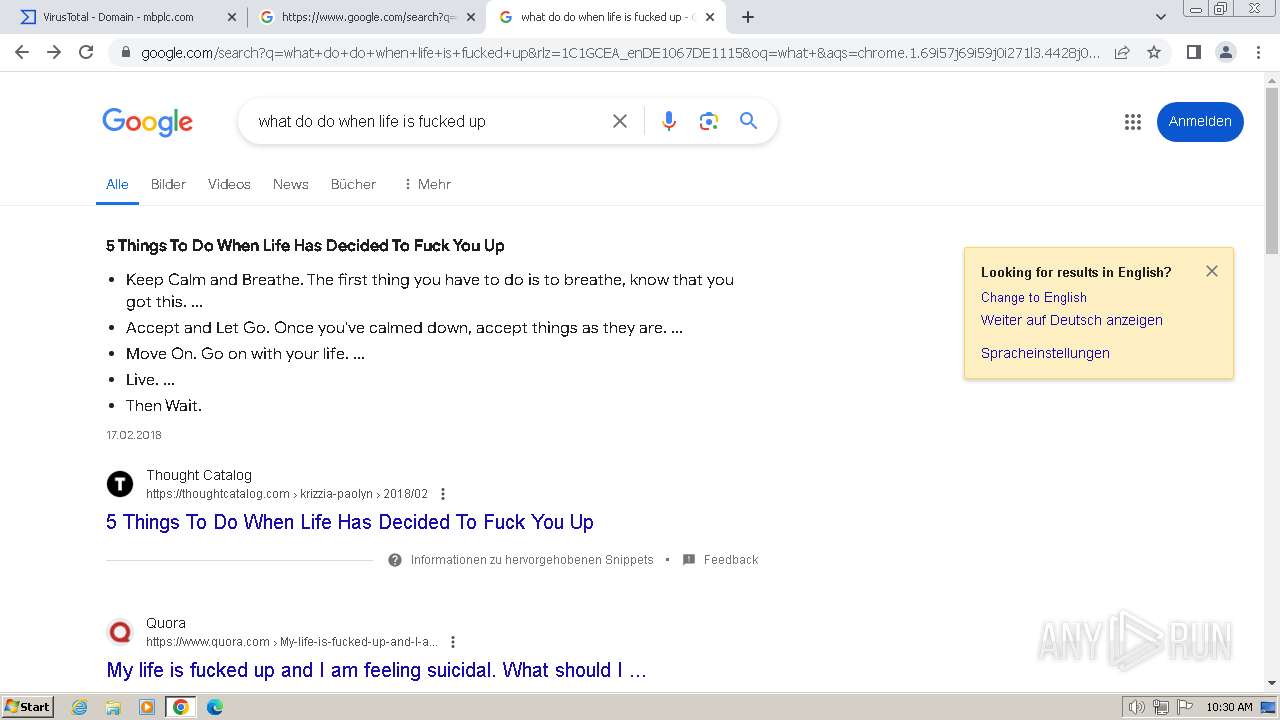
Task: Select the Alle results tab
Action: 117,184
